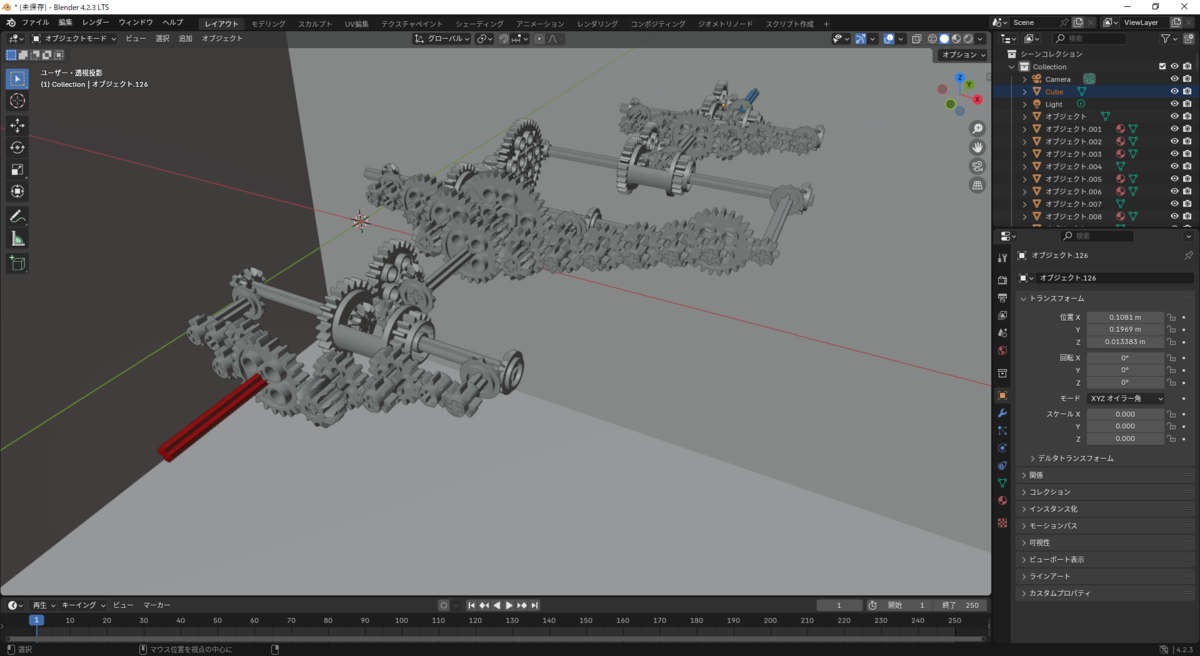The width and height of the screenshot is (1200, 656).
Task: Toggle X-ray view in viewport header
Action: (x=915, y=39)
